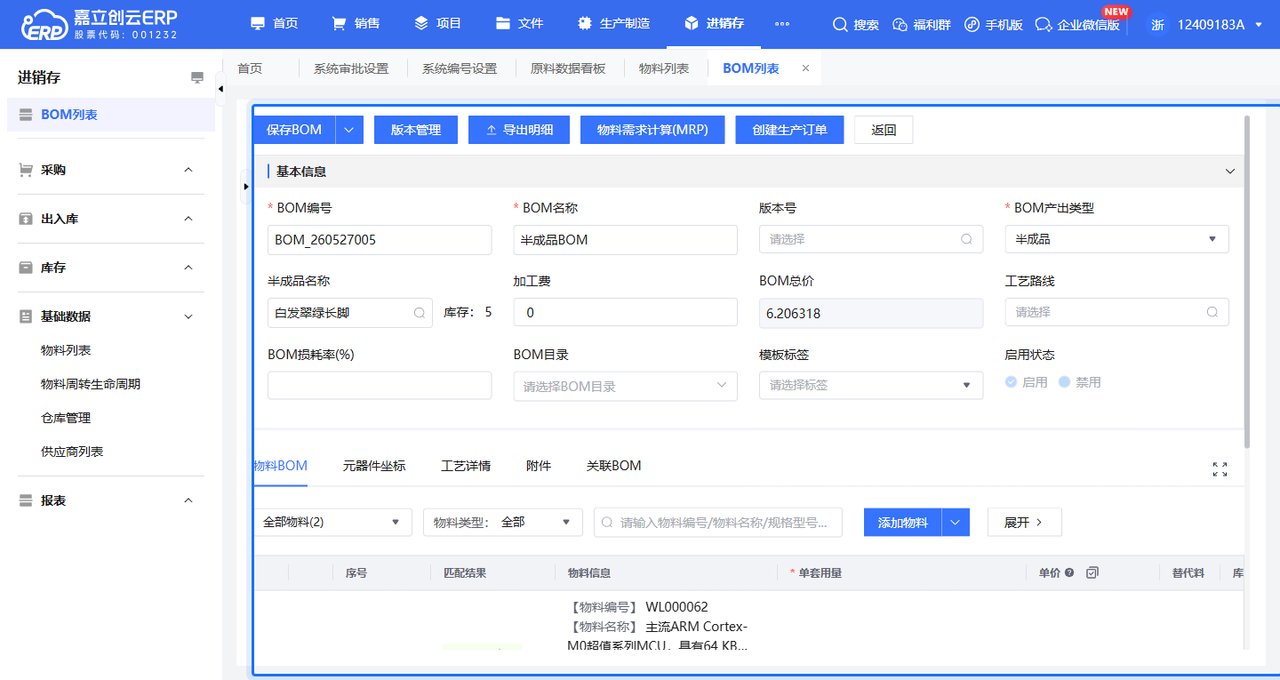This screenshot has width=1280, height=680.
Task: Expand the 报表 sidebar group
Action: point(188,500)
